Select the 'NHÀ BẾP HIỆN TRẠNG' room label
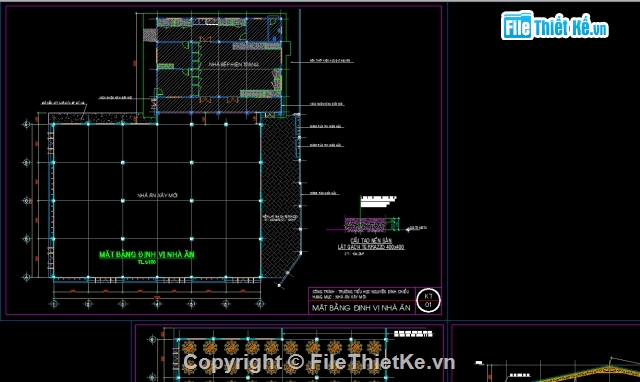Image resolution: width=640 pixels, height=382 pixels. point(233,64)
